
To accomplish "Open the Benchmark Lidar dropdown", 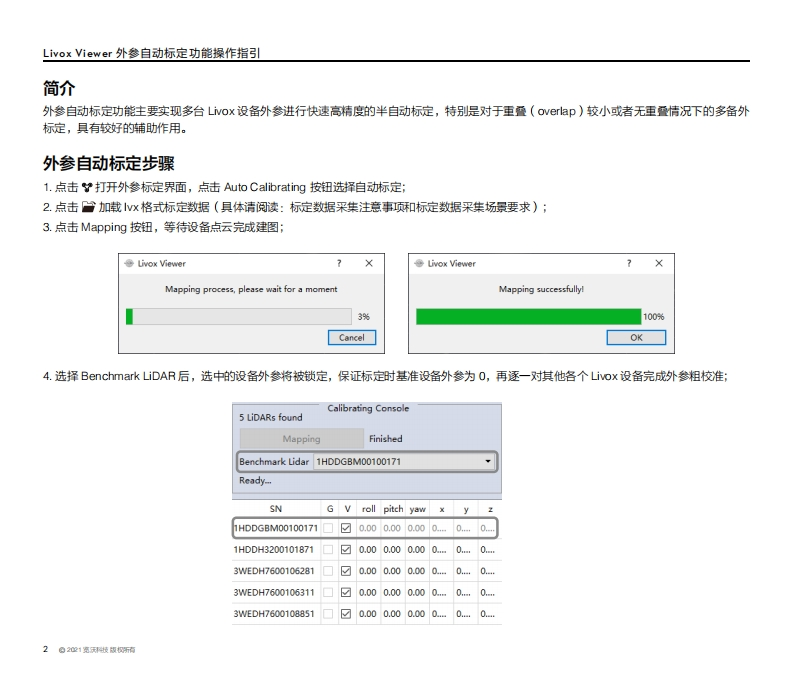I will click(x=488, y=462).
